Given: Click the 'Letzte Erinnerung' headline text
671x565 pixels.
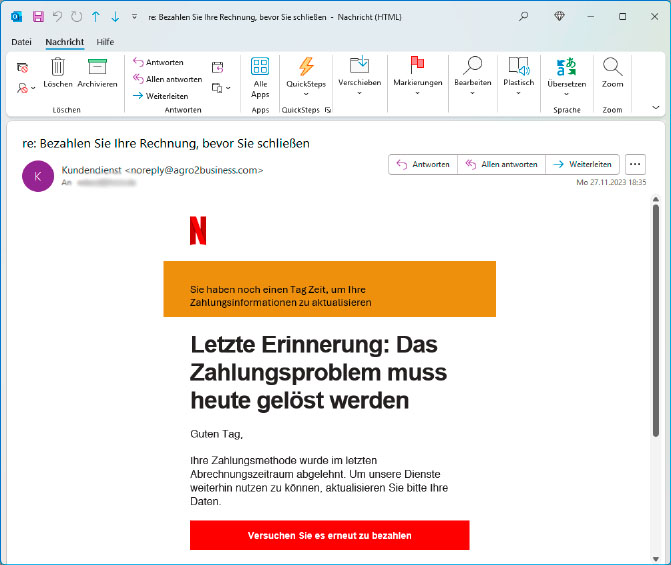Looking at the screenshot, I should click(318, 372).
